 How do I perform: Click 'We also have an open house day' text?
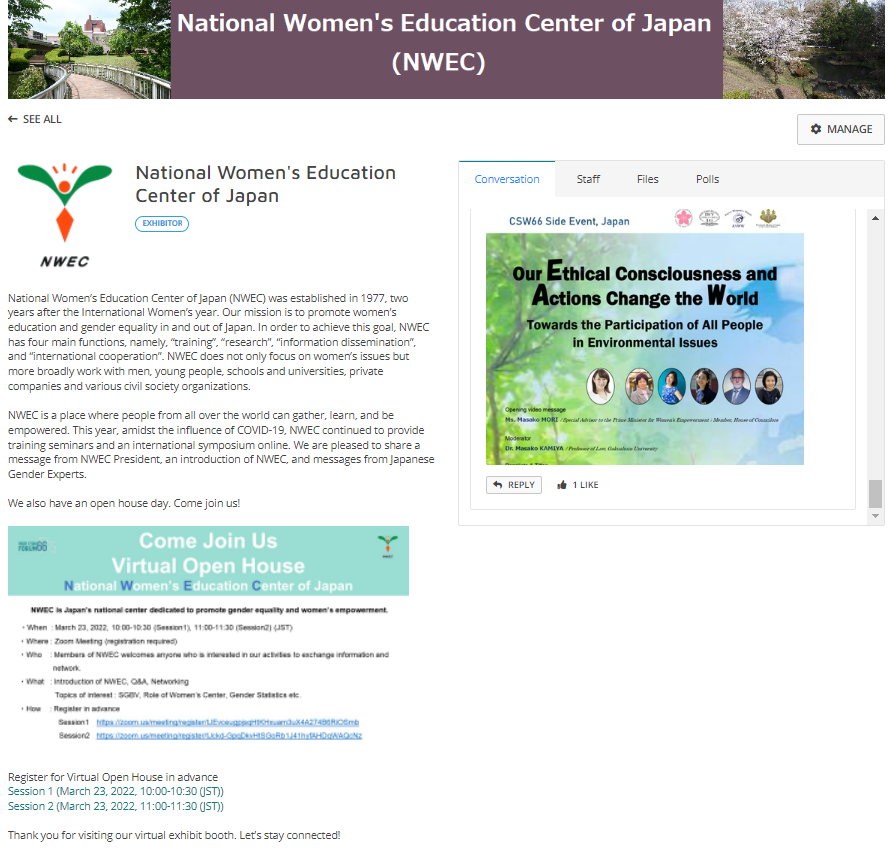point(124,503)
